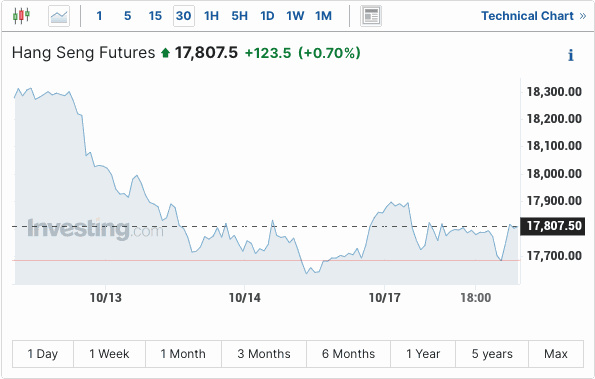
Task: Open the Technical Chart link
Action: click(x=534, y=16)
